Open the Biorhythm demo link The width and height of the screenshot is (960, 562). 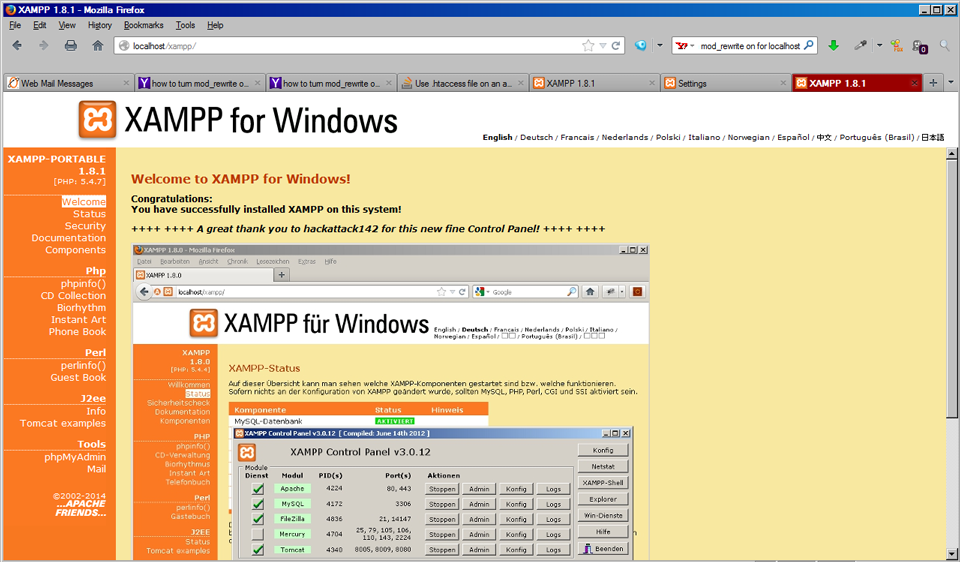[81, 307]
